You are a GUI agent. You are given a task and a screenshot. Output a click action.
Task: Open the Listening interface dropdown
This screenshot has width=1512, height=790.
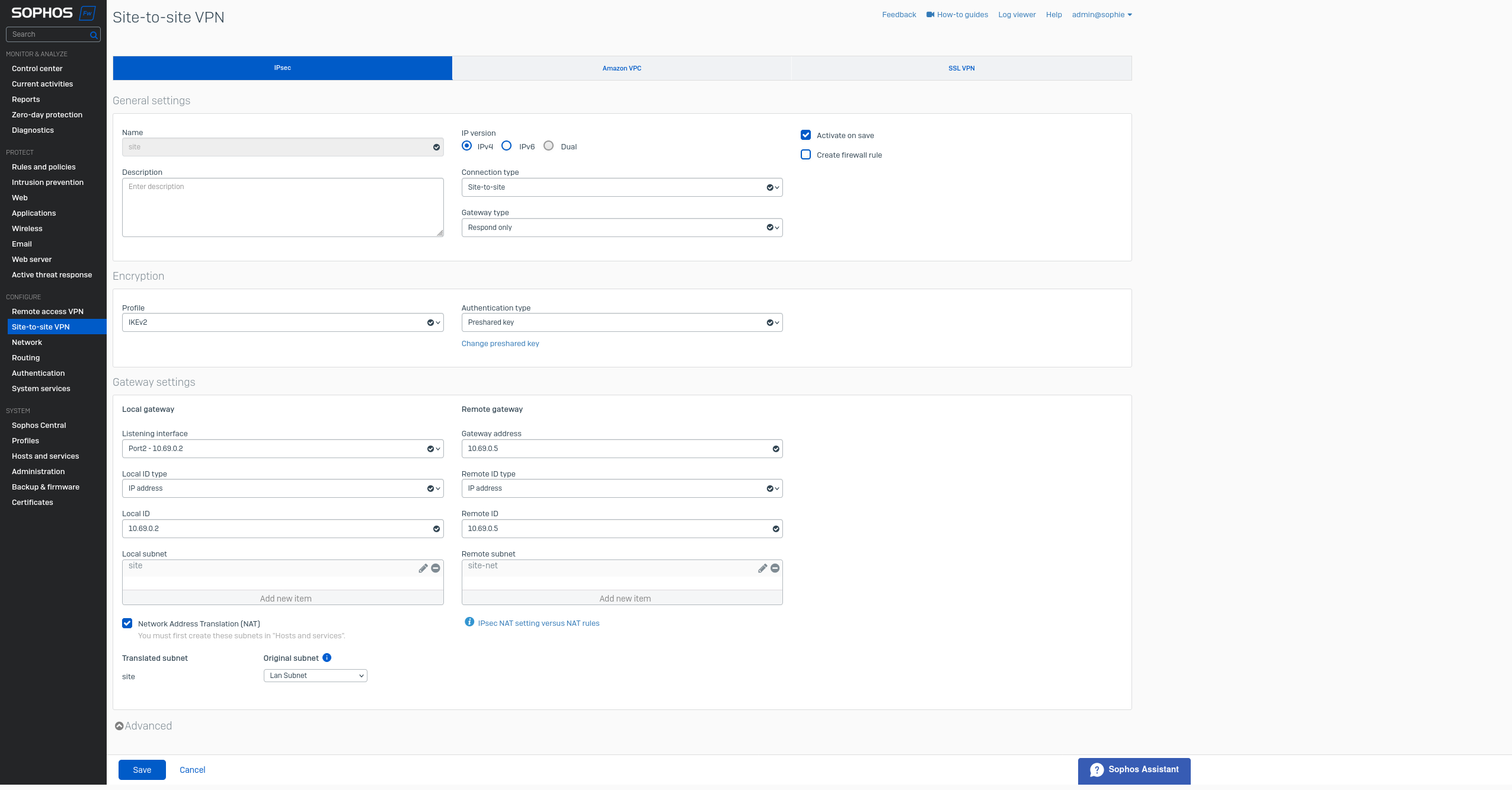point(282,449)
